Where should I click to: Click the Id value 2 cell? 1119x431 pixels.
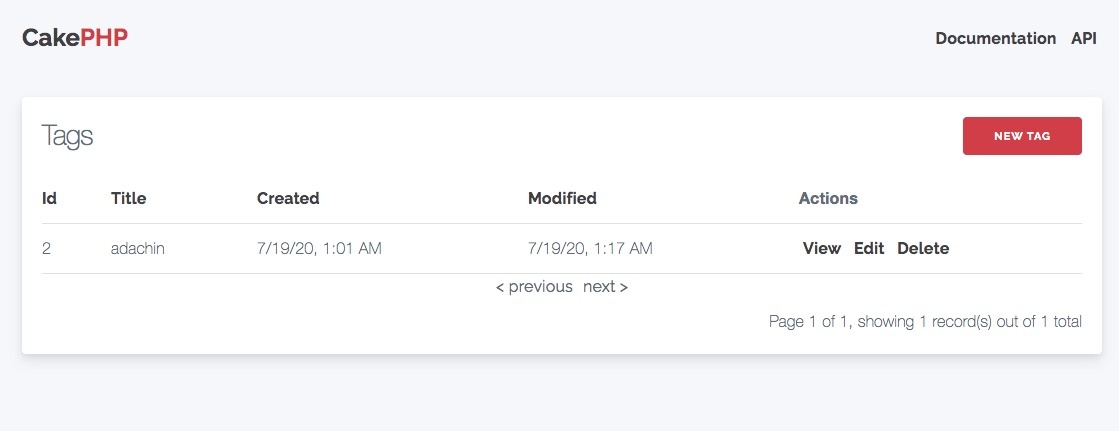[47, 248]
